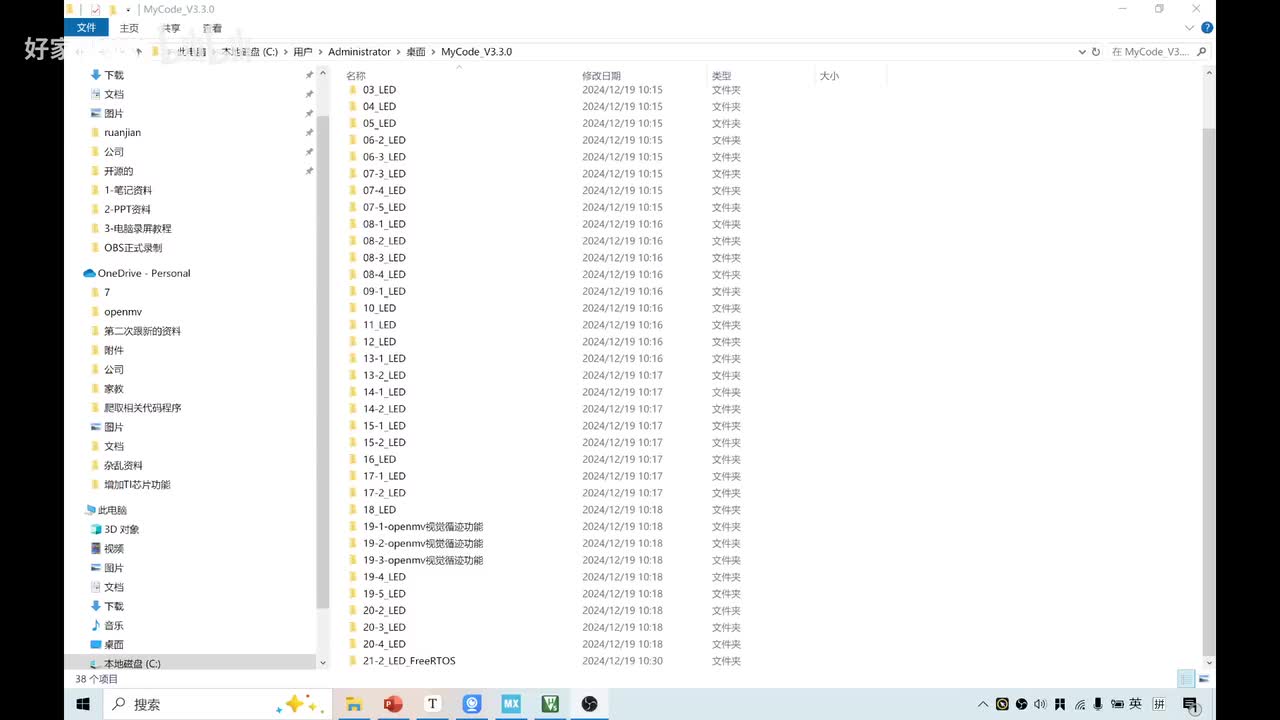The image size is (1280, 720).
Task: Click the navigation pane scrollbar down arrow
Action: coord(322,662)
